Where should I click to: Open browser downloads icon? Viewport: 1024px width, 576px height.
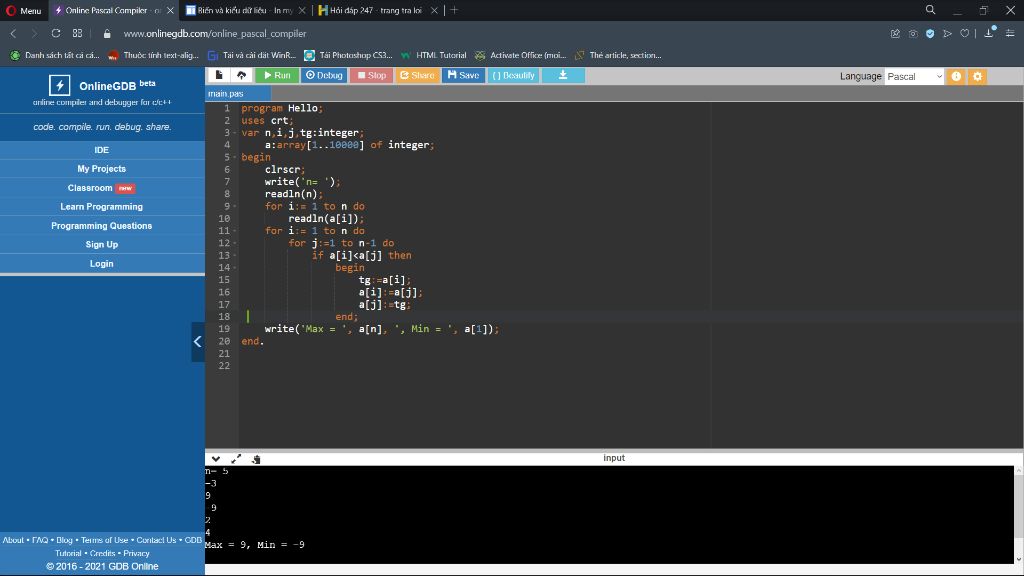coord(989,33)
